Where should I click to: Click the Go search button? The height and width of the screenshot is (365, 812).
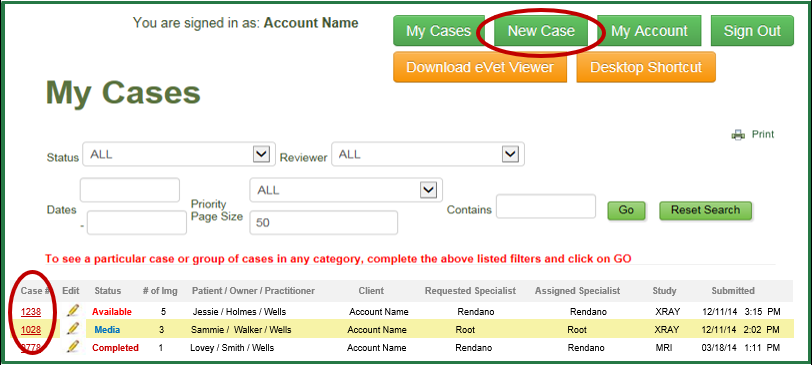[626, 210]
